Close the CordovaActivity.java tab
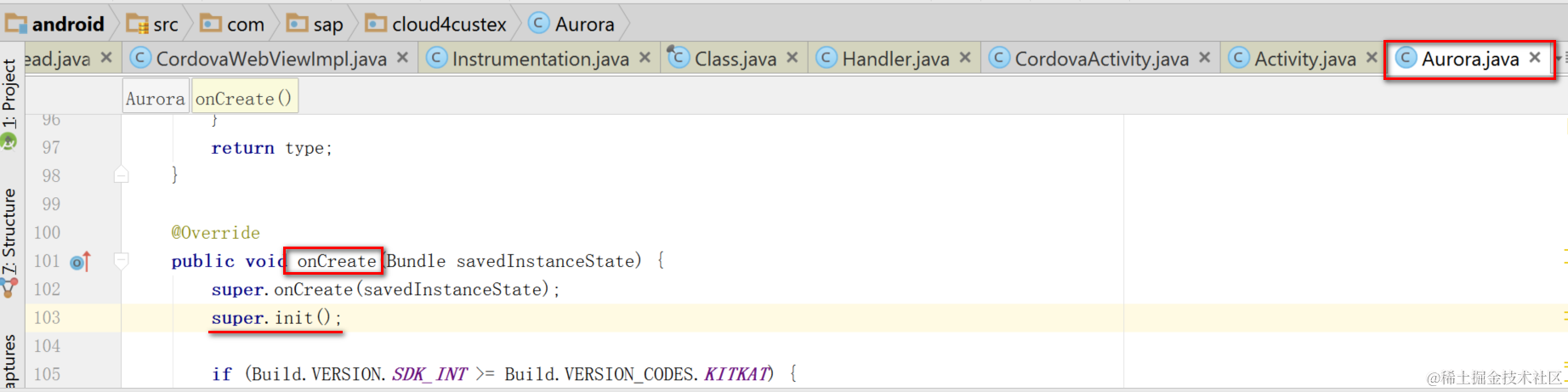 1205,57
